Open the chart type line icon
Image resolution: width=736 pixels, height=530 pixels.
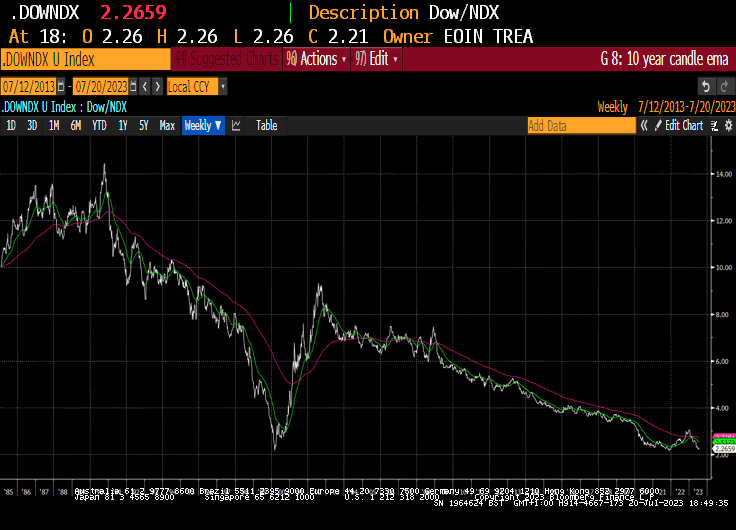click(x=236, y=125)
